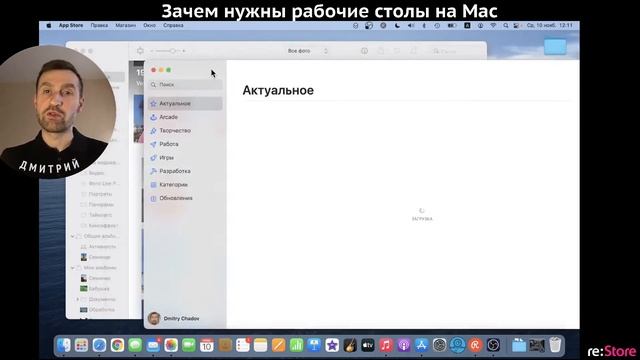Open Pages from the Dock
The width and height of the screenshot is (640, 360).
[278, 345]
